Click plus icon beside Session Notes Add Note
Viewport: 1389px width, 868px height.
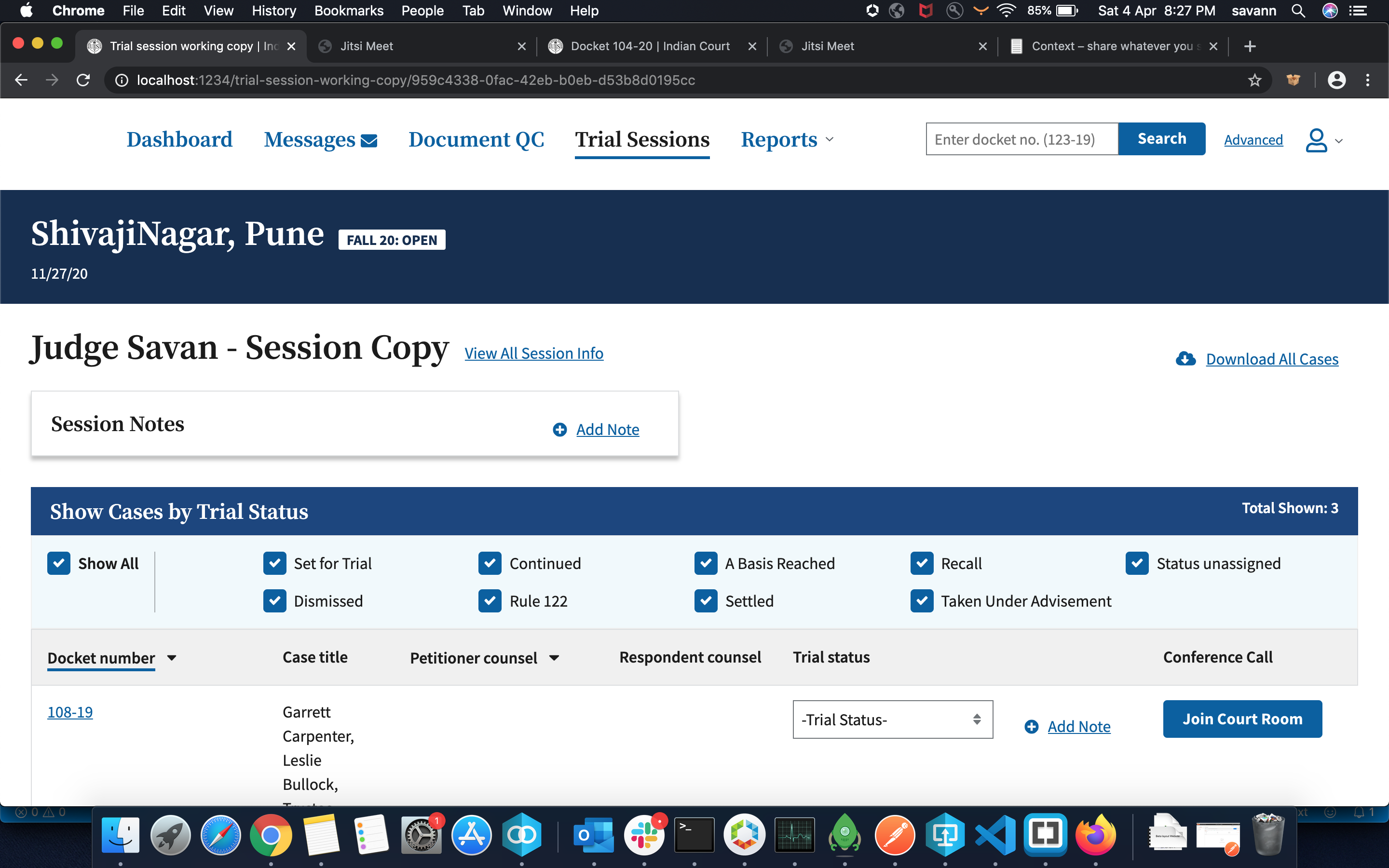click(x=559, y=430)
